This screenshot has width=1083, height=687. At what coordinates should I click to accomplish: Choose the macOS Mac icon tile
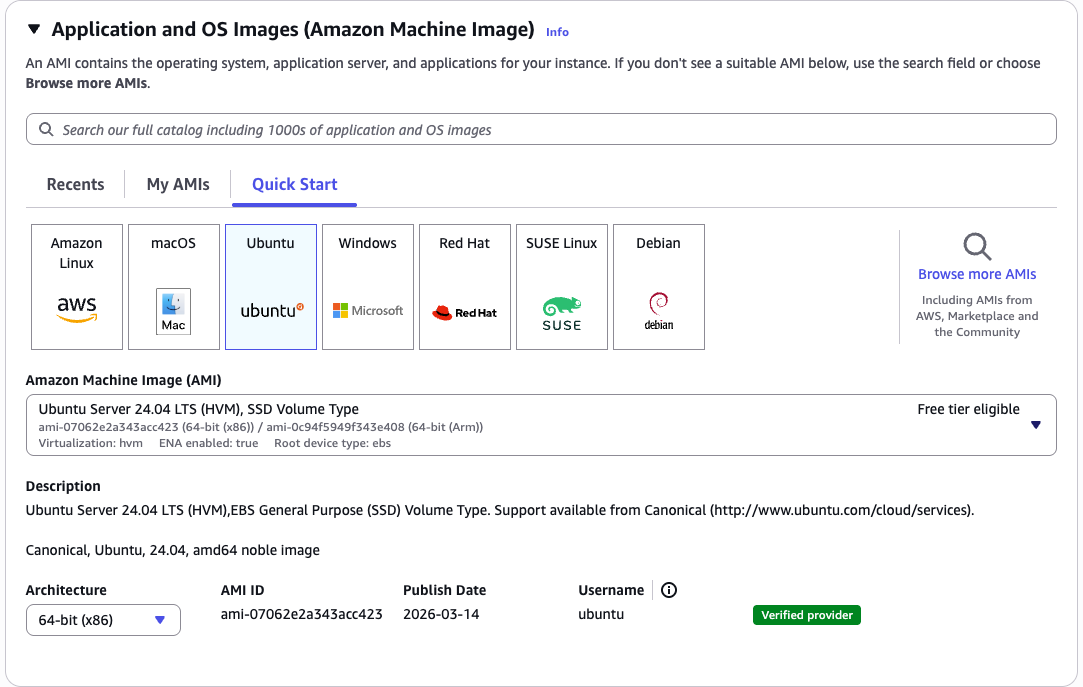click(x=174, y=287)
